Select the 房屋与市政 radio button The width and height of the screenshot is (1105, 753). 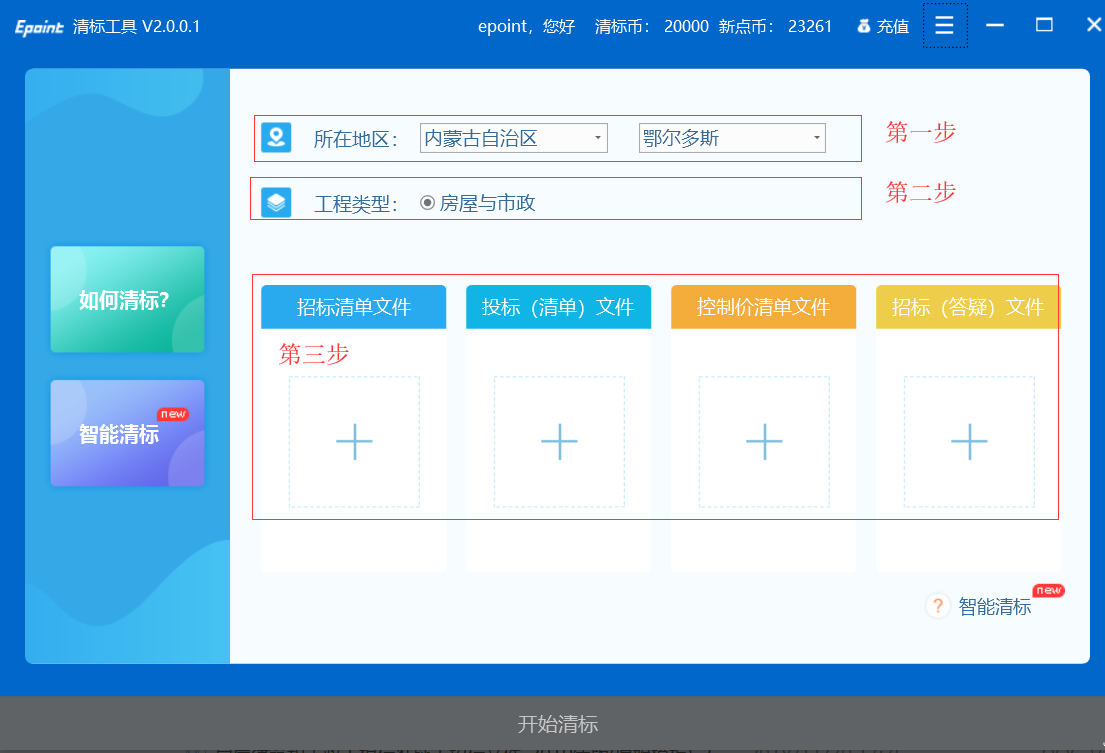pos(428,203)
